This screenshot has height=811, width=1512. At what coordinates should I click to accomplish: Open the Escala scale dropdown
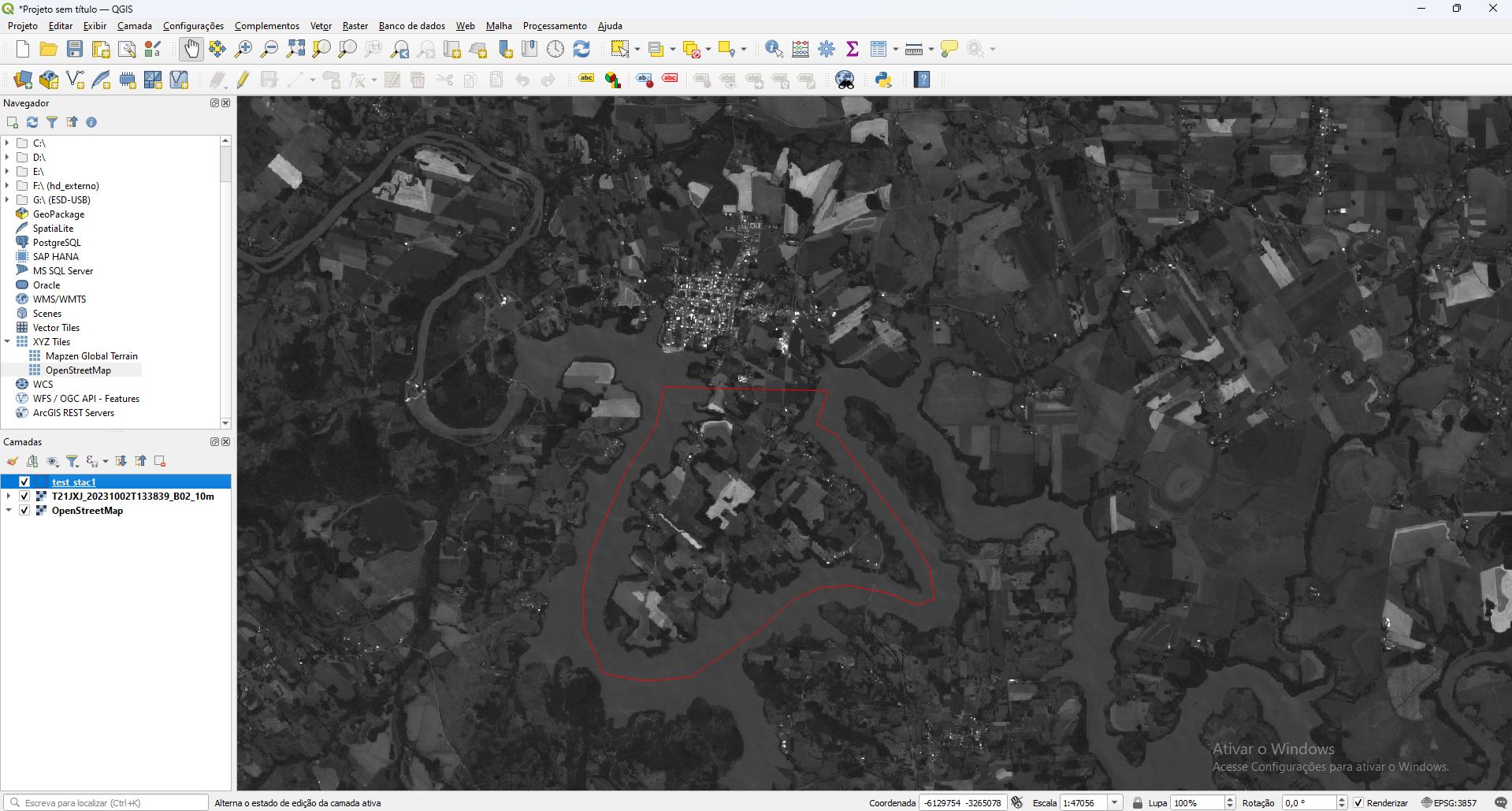(x=1115, y=802)
